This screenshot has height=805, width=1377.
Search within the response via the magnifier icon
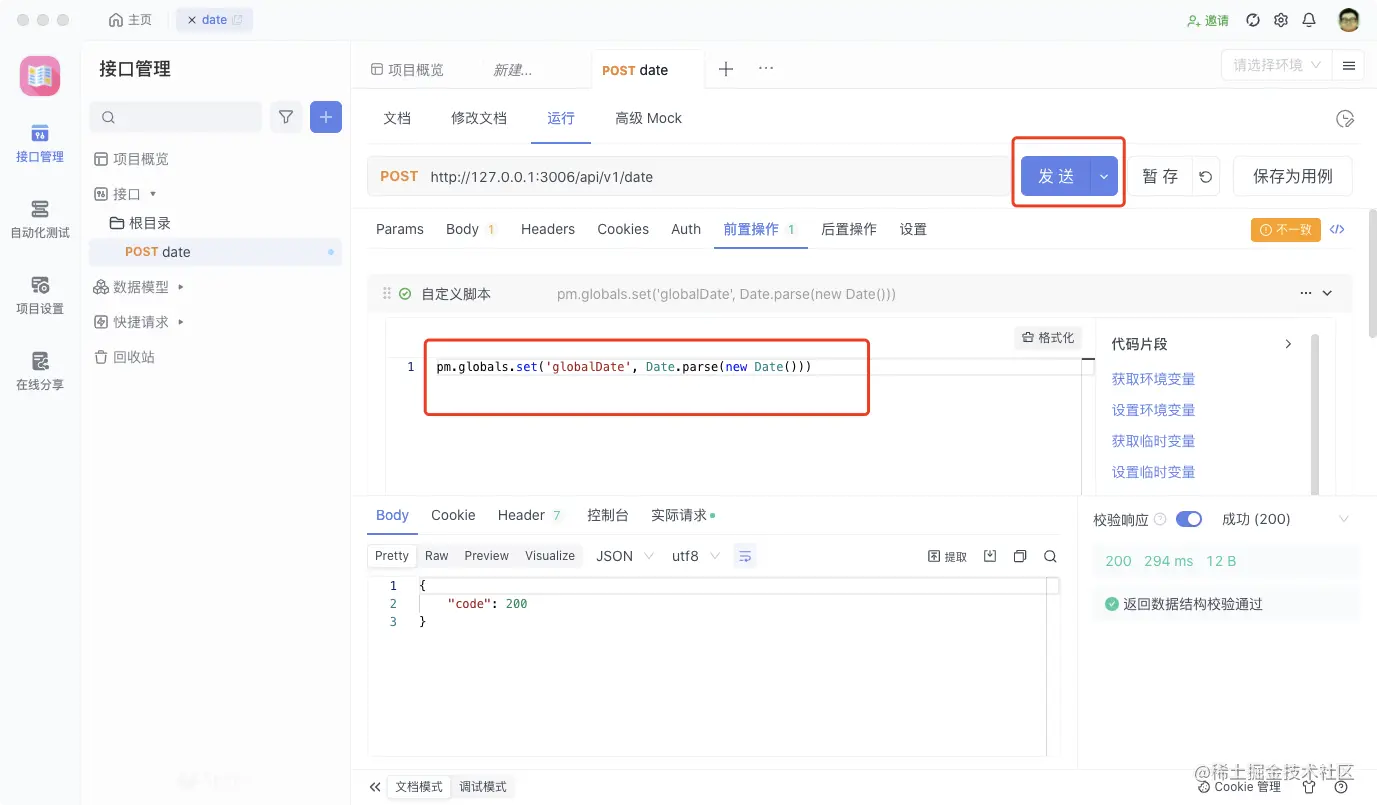1049,556
